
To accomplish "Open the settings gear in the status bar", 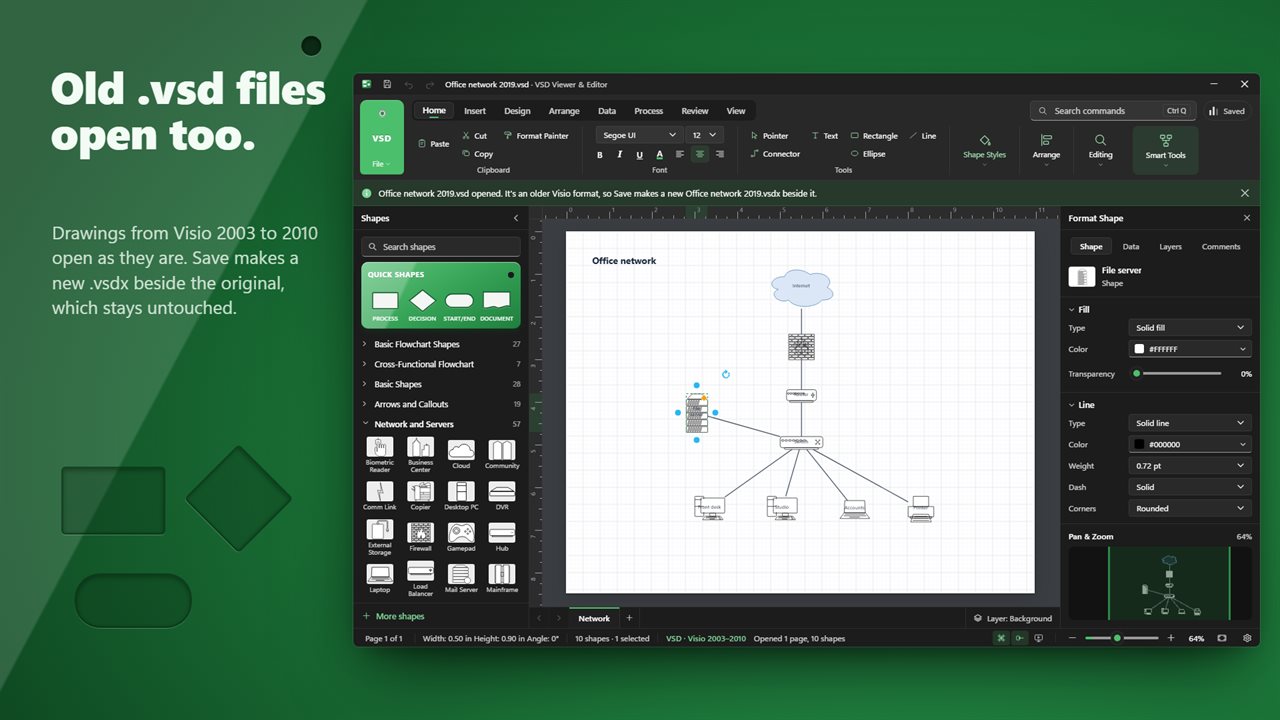I will pyautogui.click(x=1247, y=638).
